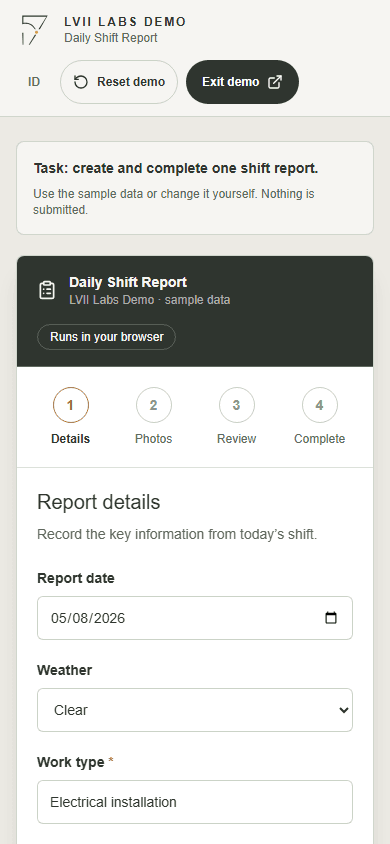Click the Work type field Electrical installation

[195, 802]
